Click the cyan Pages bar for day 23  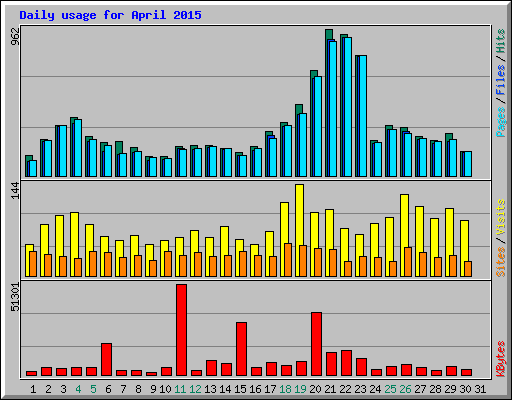tap(363, 116)
